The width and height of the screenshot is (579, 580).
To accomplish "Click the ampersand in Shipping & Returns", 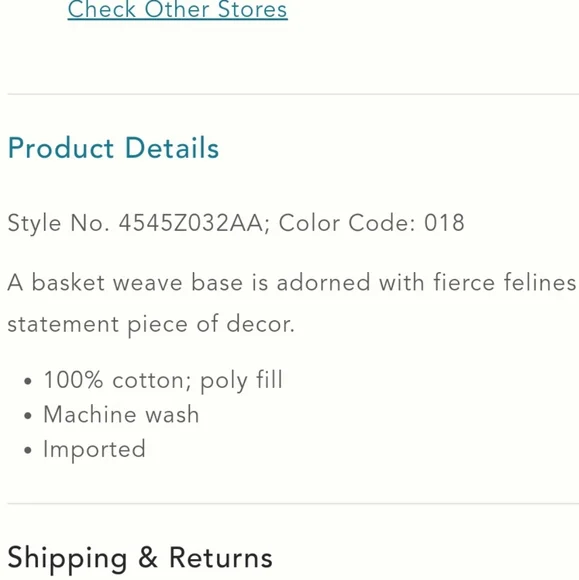I will (x=148, y=557).
